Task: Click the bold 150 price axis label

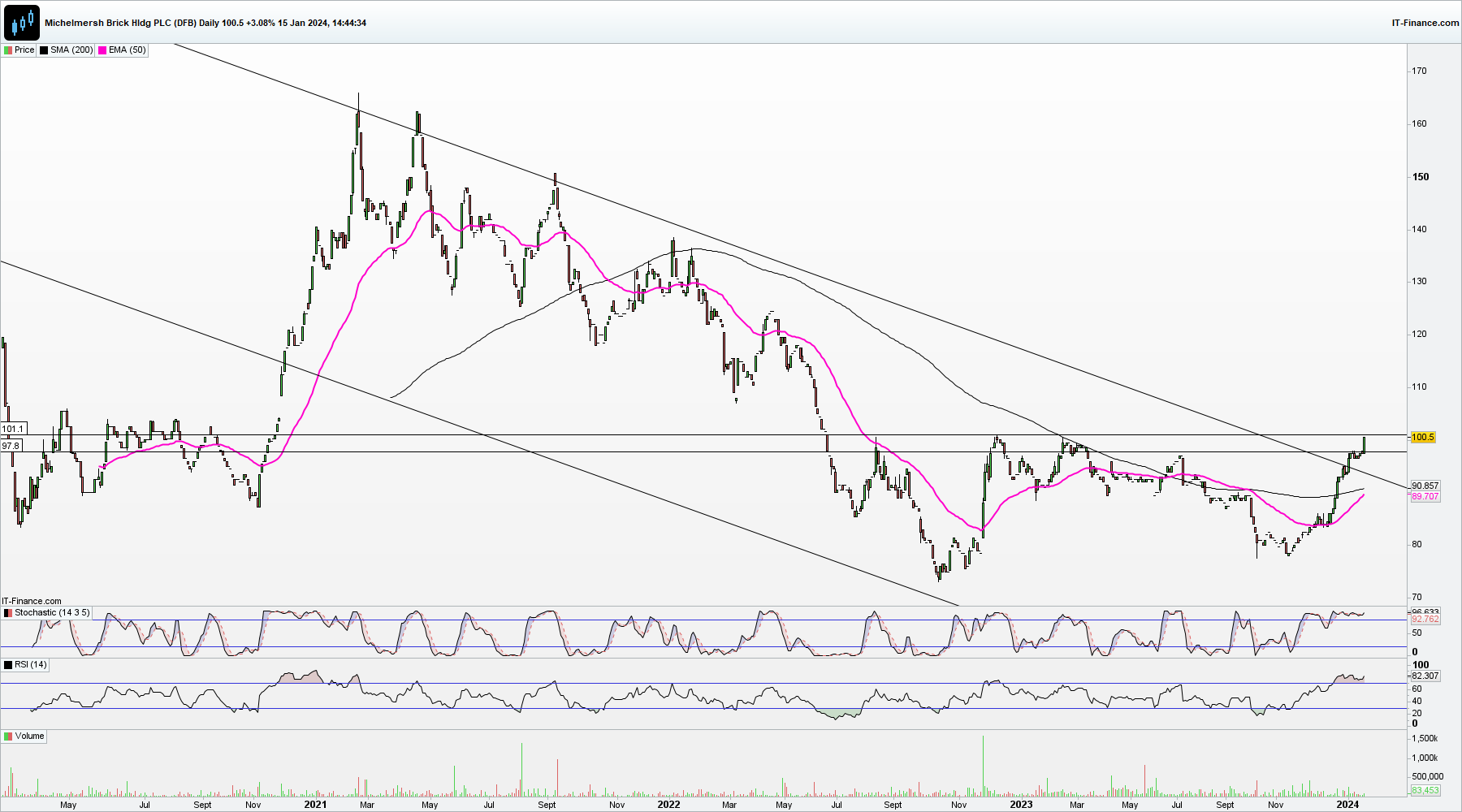Action: coord(1421,176)
